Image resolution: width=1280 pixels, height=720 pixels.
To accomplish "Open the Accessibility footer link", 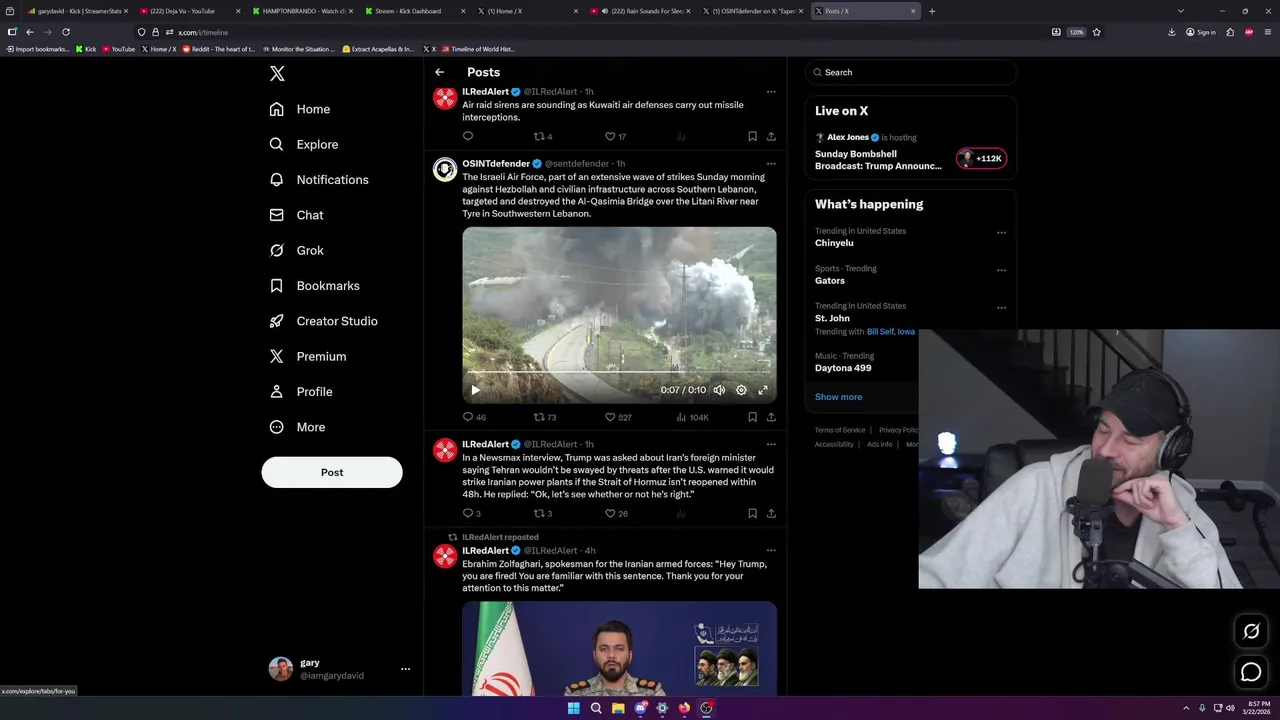I will (x=834, y=444).
